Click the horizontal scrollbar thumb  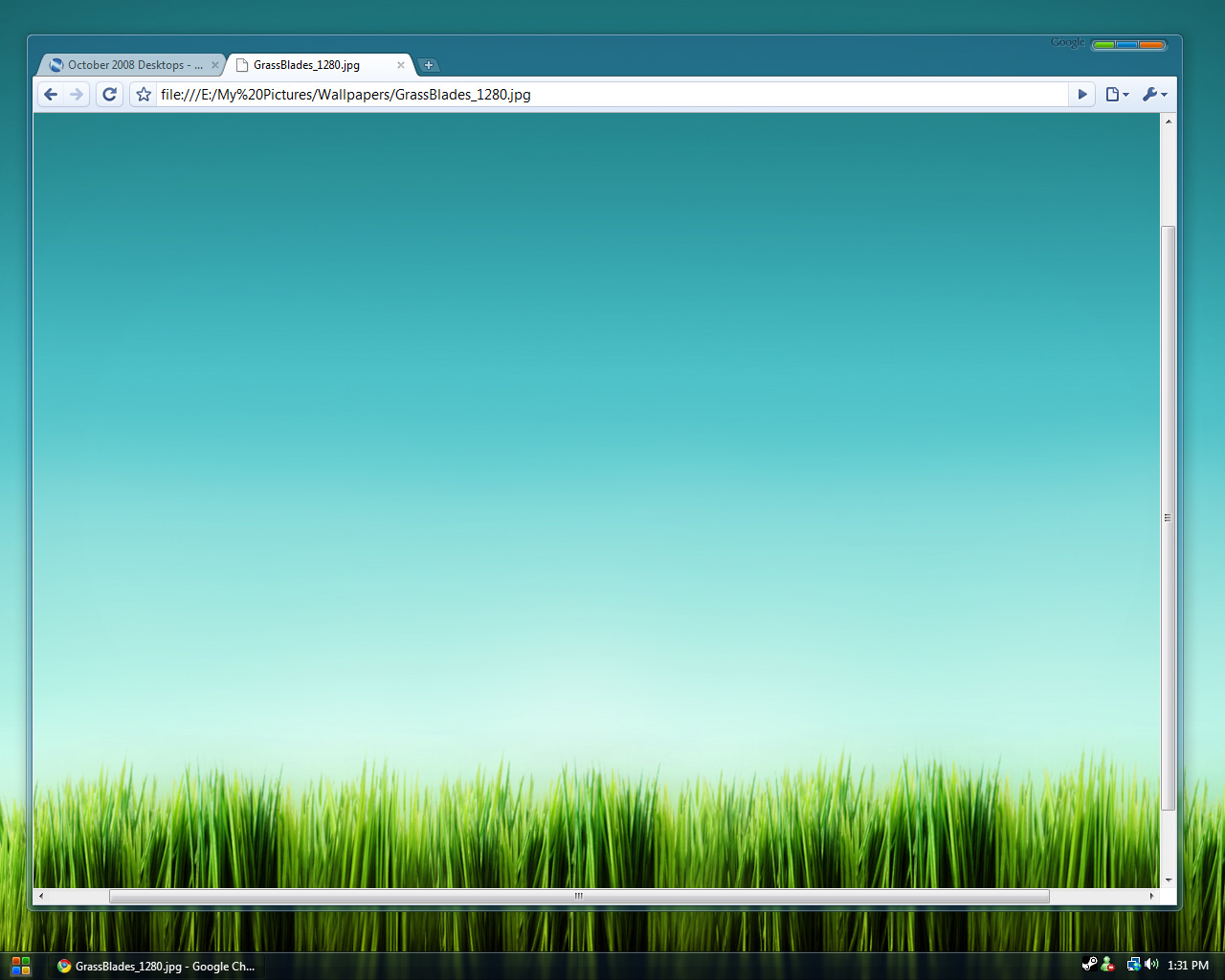[x=579, y=896]
